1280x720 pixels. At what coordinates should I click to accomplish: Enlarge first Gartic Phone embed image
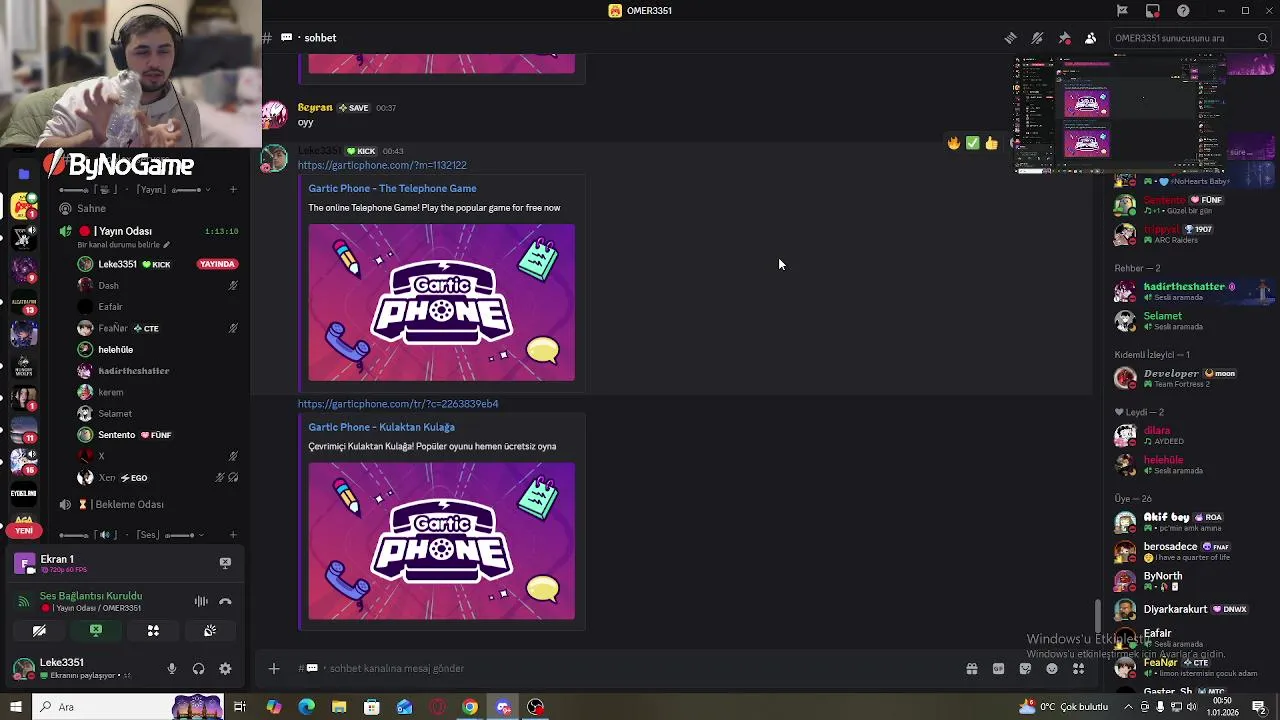[x=441, y=303]
